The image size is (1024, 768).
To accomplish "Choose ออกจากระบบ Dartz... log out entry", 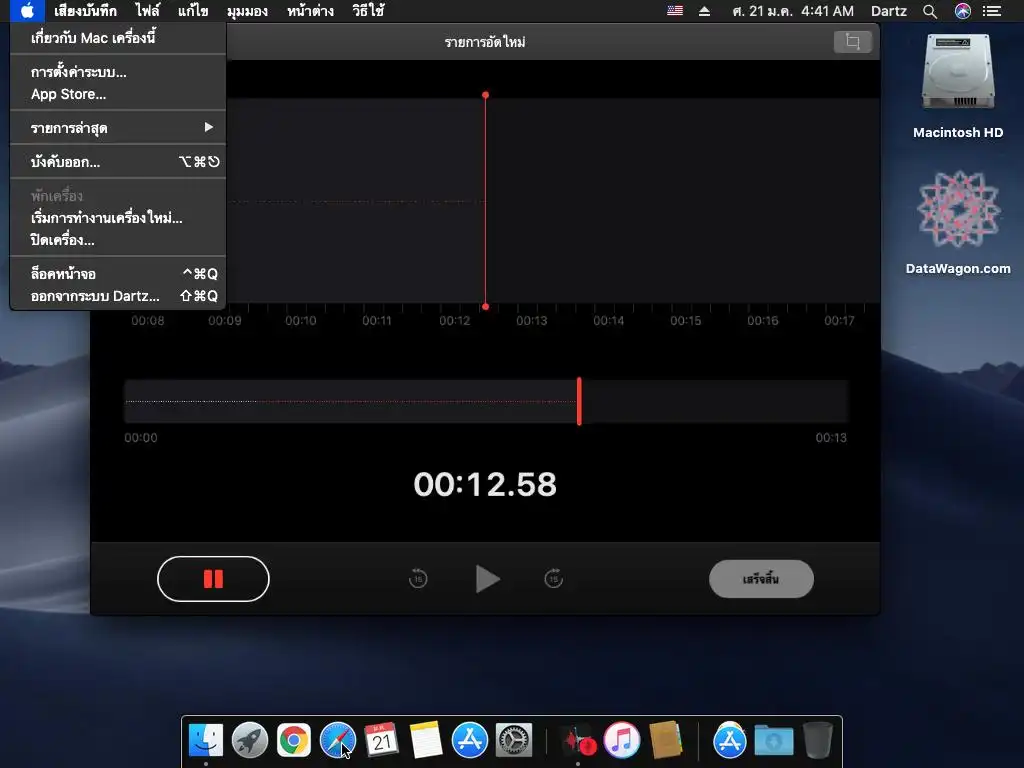I will pos(118,296).
